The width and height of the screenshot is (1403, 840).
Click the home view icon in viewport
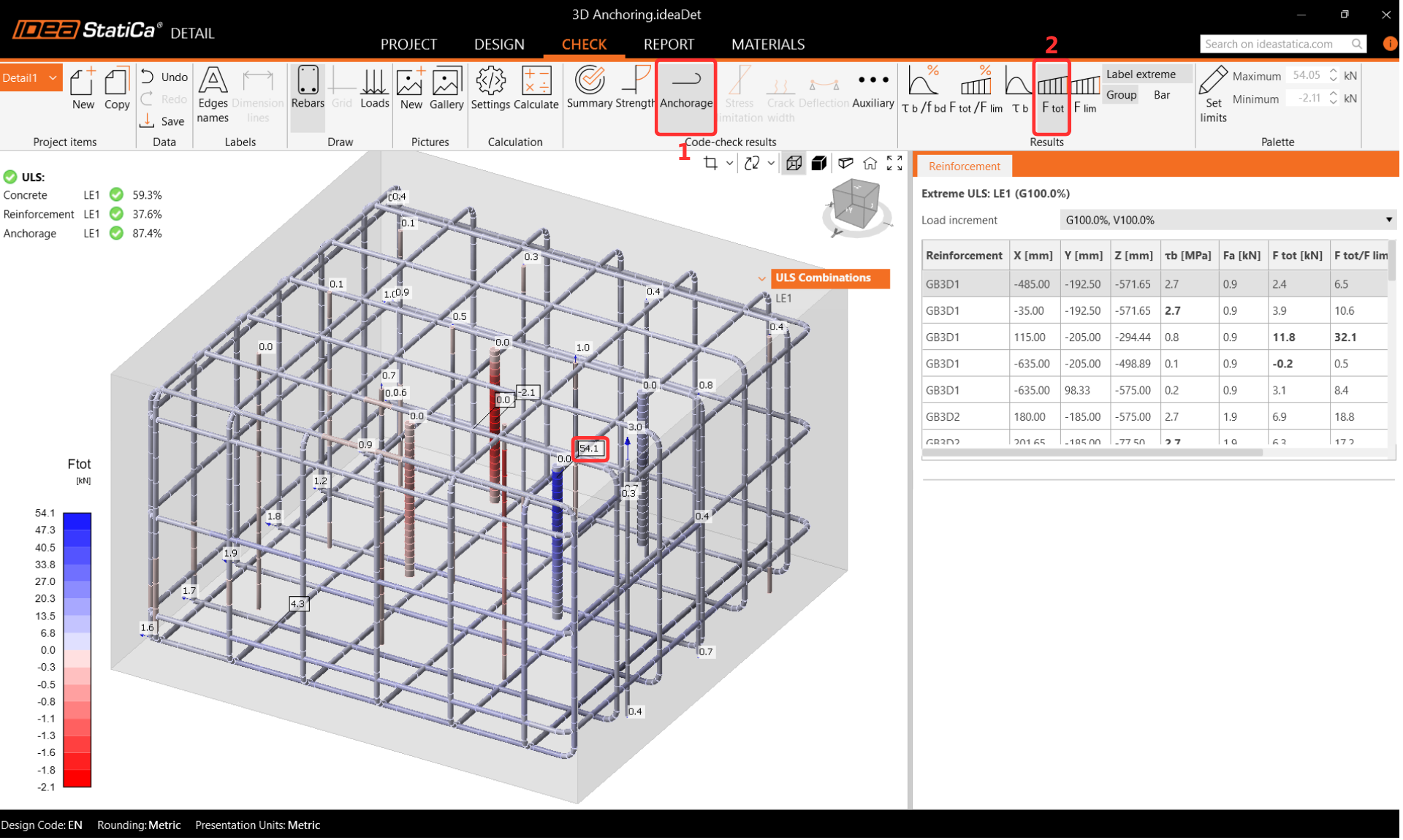point(870,163)
